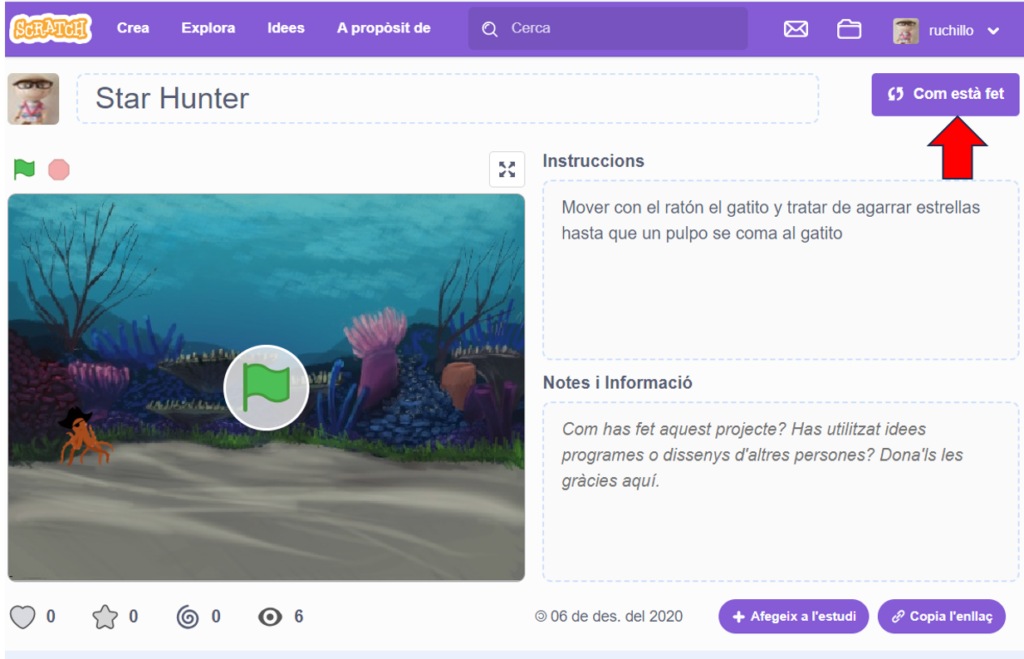Click the Scratch logo
1024x659 pixels.
point(50,28)
